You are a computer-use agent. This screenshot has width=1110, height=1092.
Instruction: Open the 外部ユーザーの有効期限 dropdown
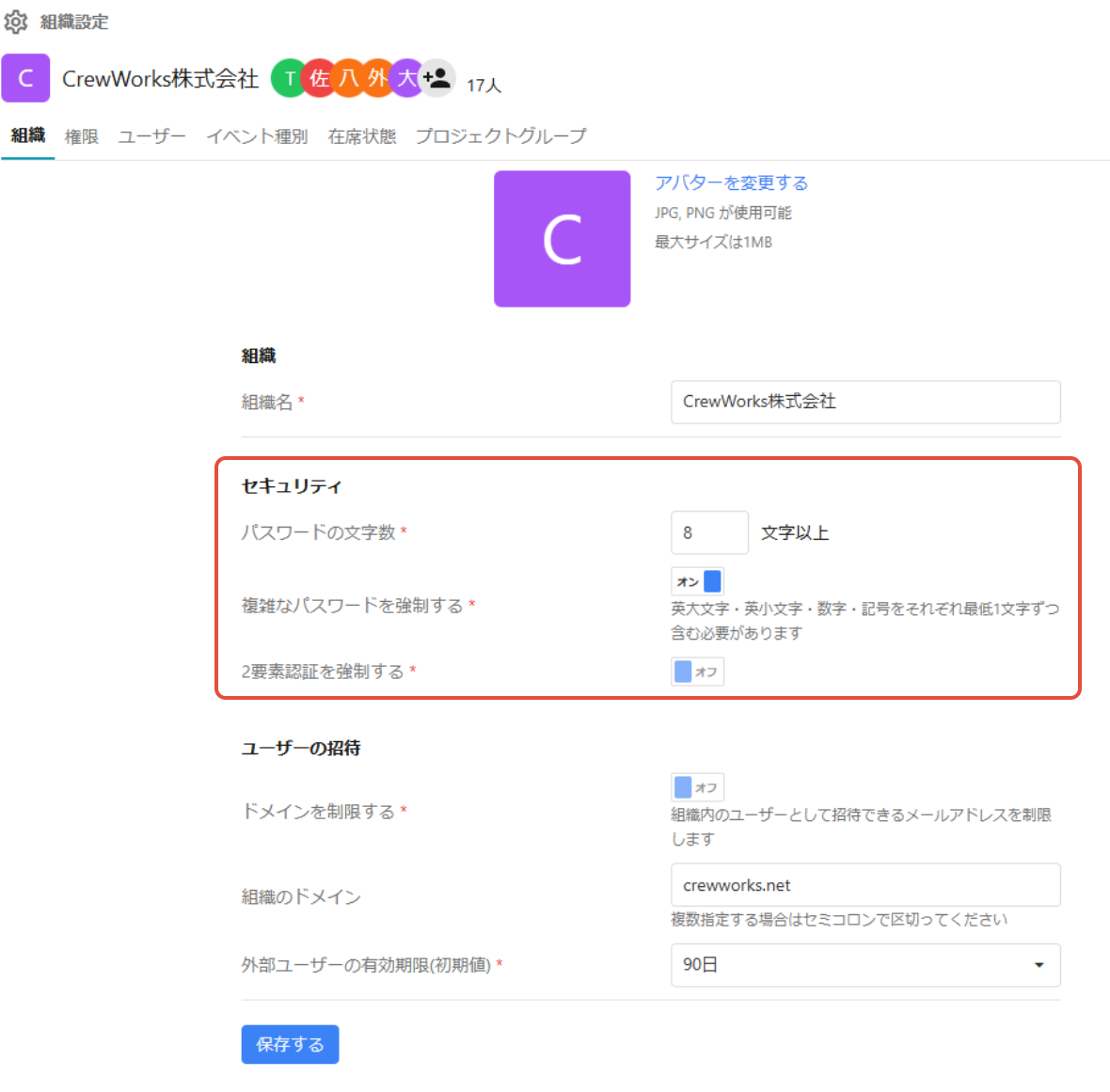[865, 965]
